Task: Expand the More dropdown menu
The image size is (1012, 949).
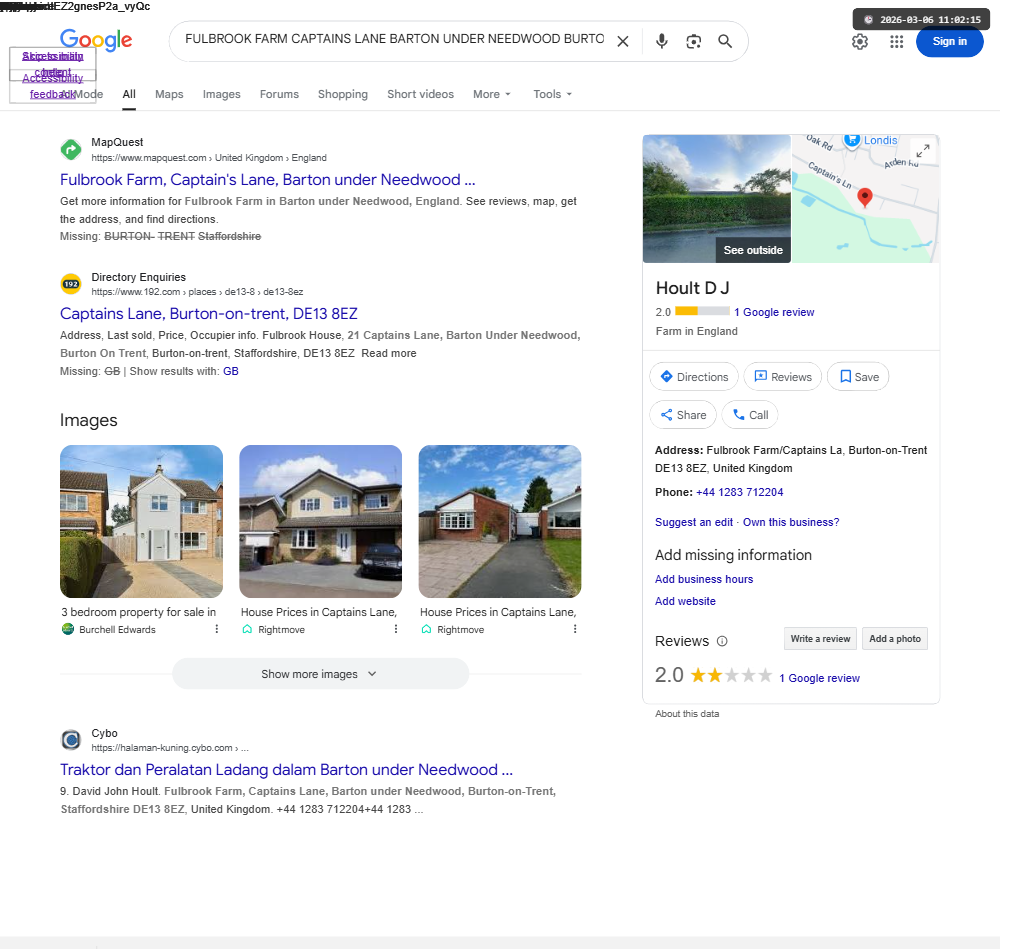Action: click(492, 94)
